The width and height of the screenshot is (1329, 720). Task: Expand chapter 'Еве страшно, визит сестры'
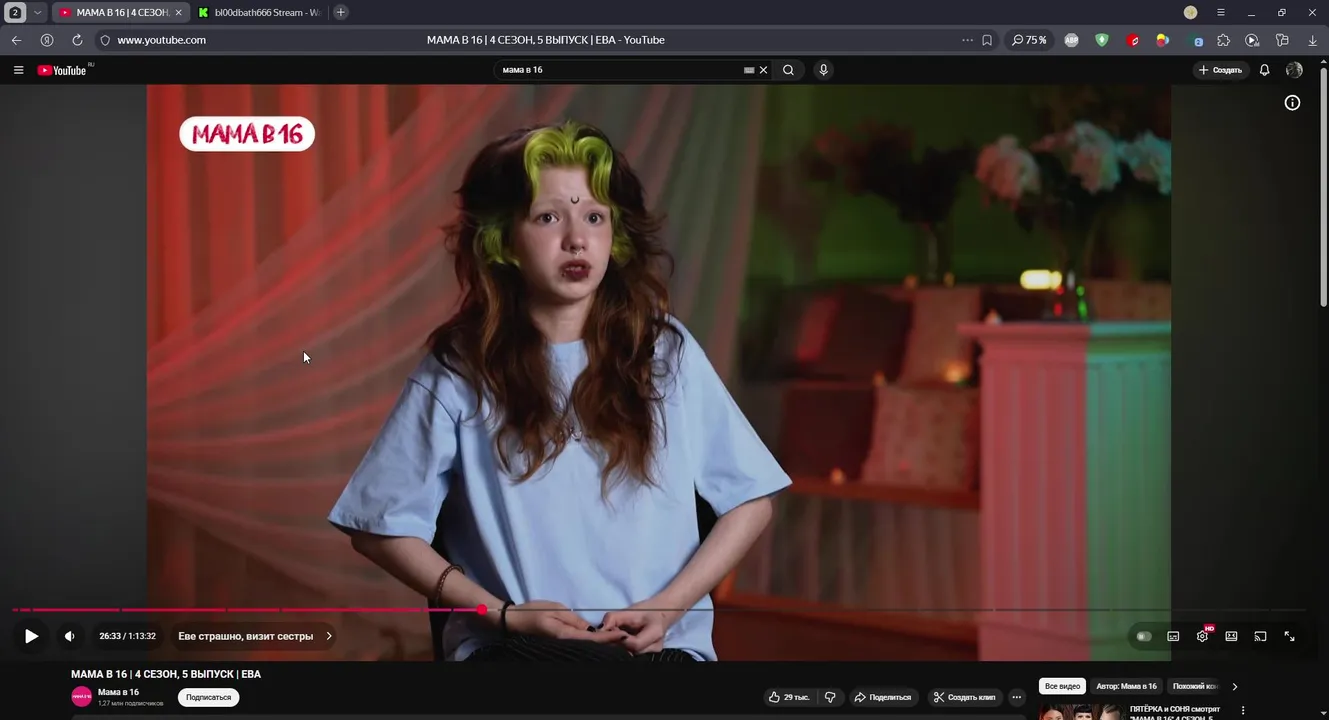click(x=255, y=636)
